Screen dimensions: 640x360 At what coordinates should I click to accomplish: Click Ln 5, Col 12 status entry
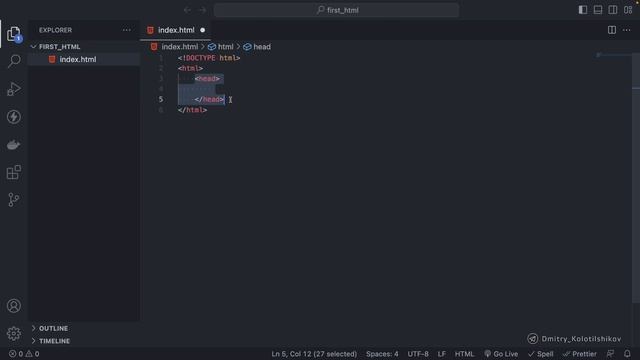point(314,354)
